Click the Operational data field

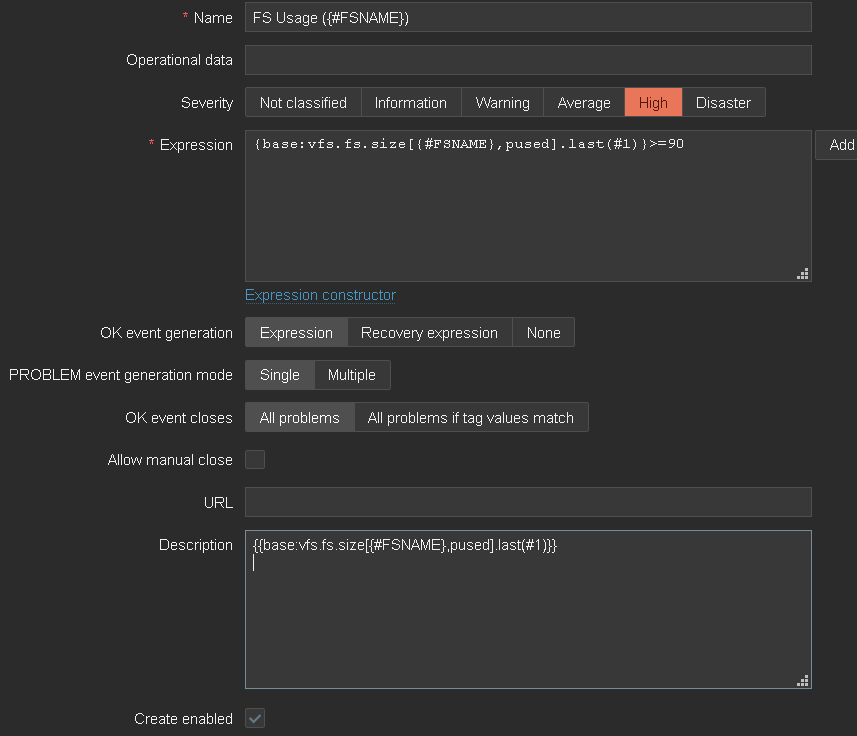click(x=528, y=60)
